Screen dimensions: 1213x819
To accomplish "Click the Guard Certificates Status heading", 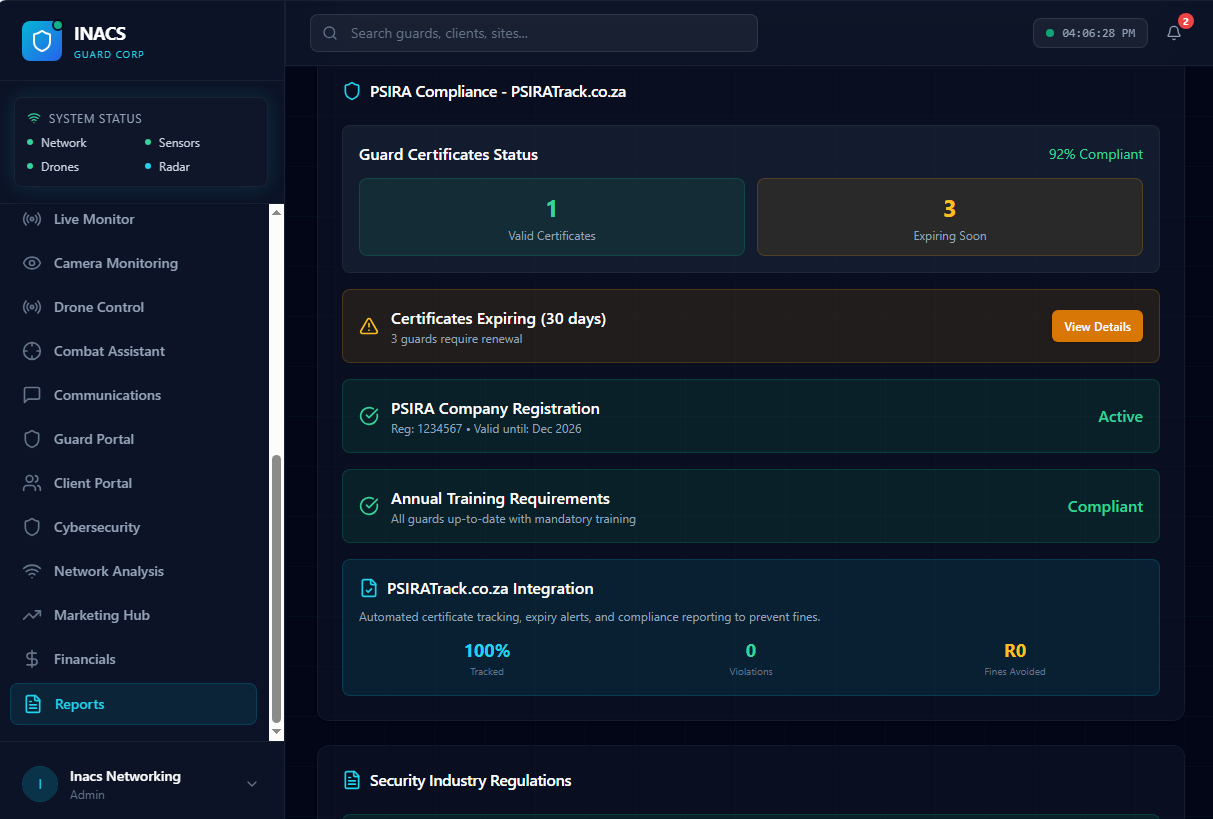I will click(448, 155).
